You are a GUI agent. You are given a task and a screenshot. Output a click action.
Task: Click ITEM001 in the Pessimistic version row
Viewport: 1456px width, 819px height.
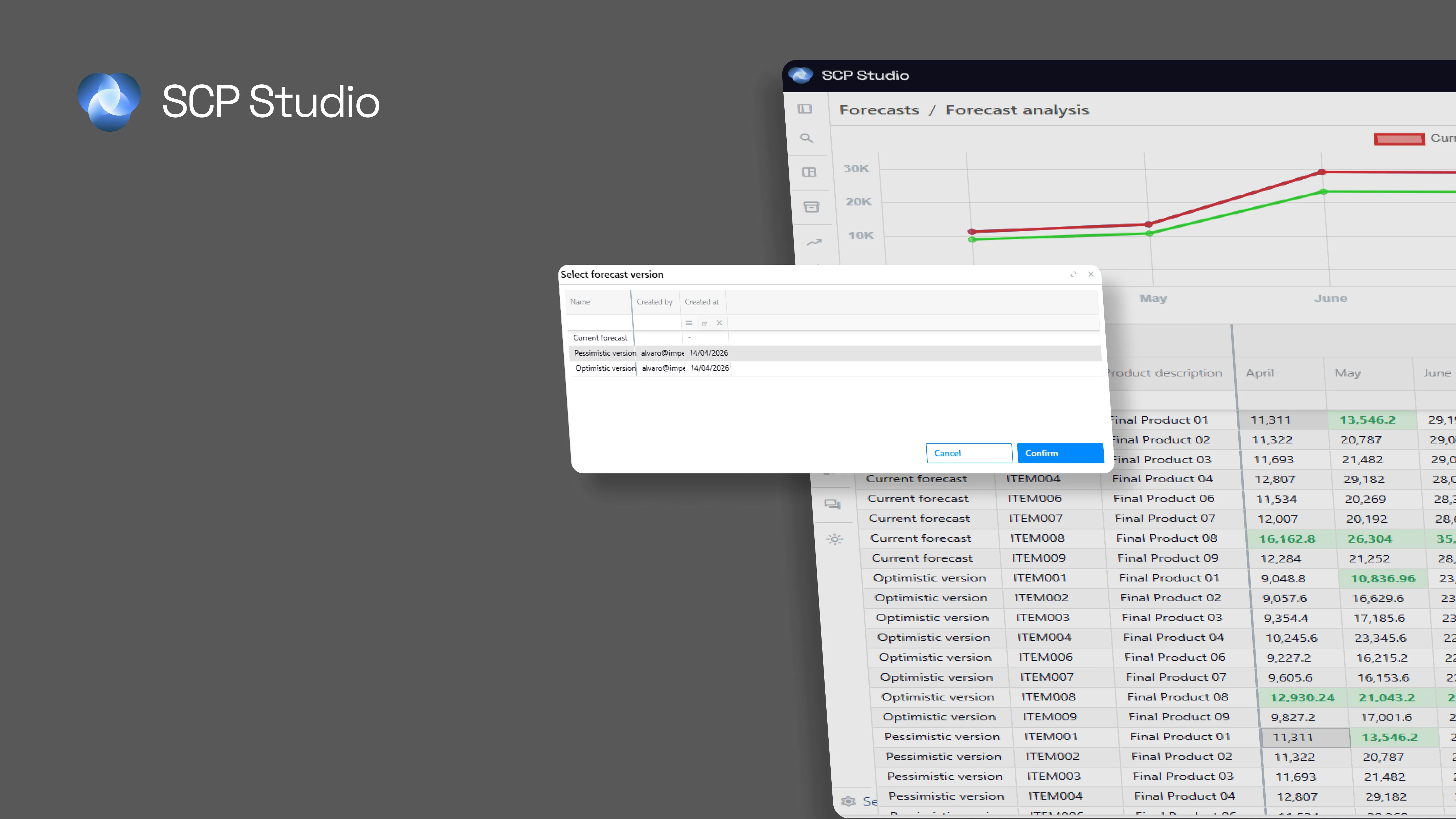coord(1051,737)
